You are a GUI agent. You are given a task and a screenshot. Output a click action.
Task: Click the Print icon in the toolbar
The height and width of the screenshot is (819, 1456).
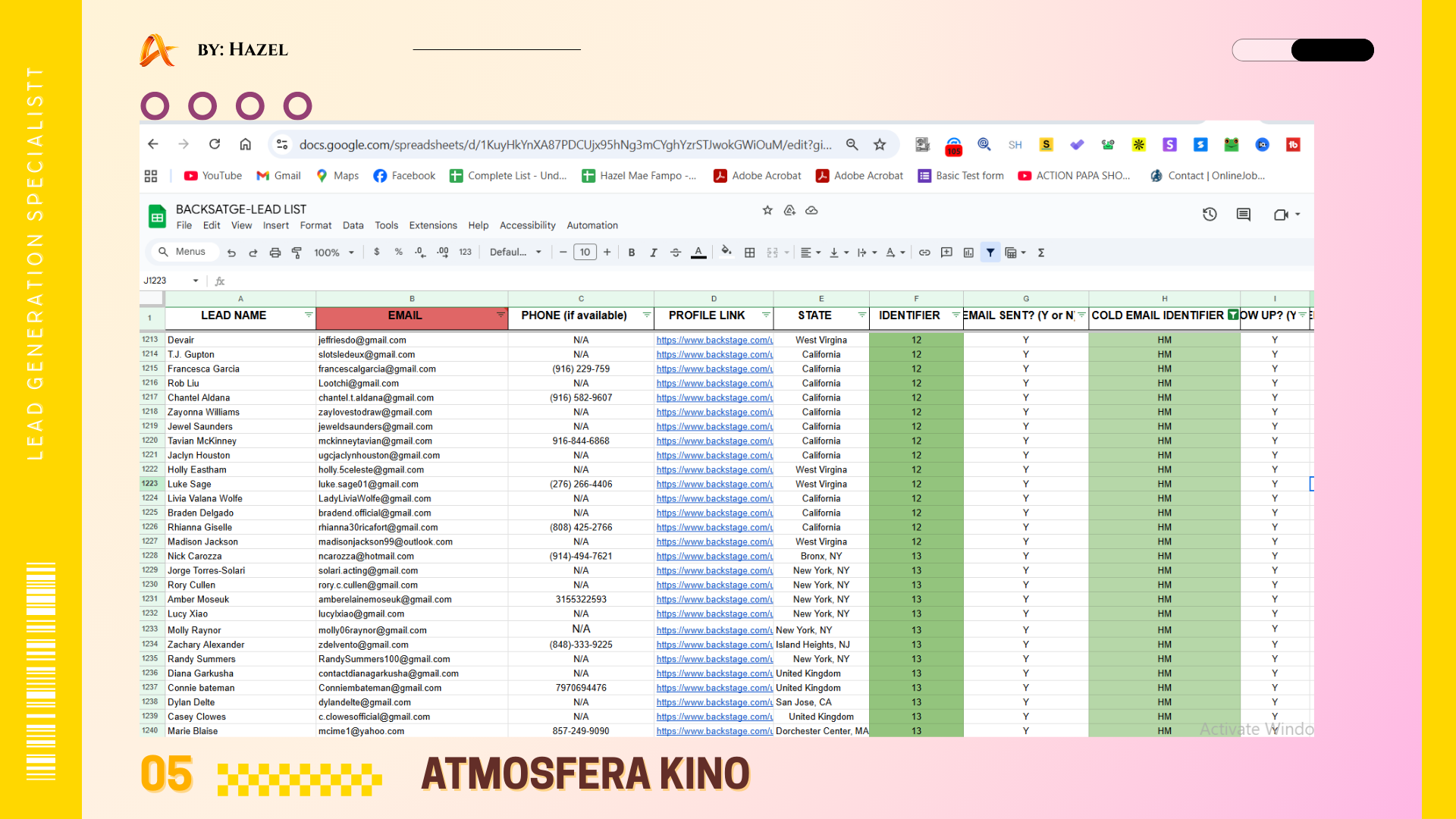[x=275, y=252]
